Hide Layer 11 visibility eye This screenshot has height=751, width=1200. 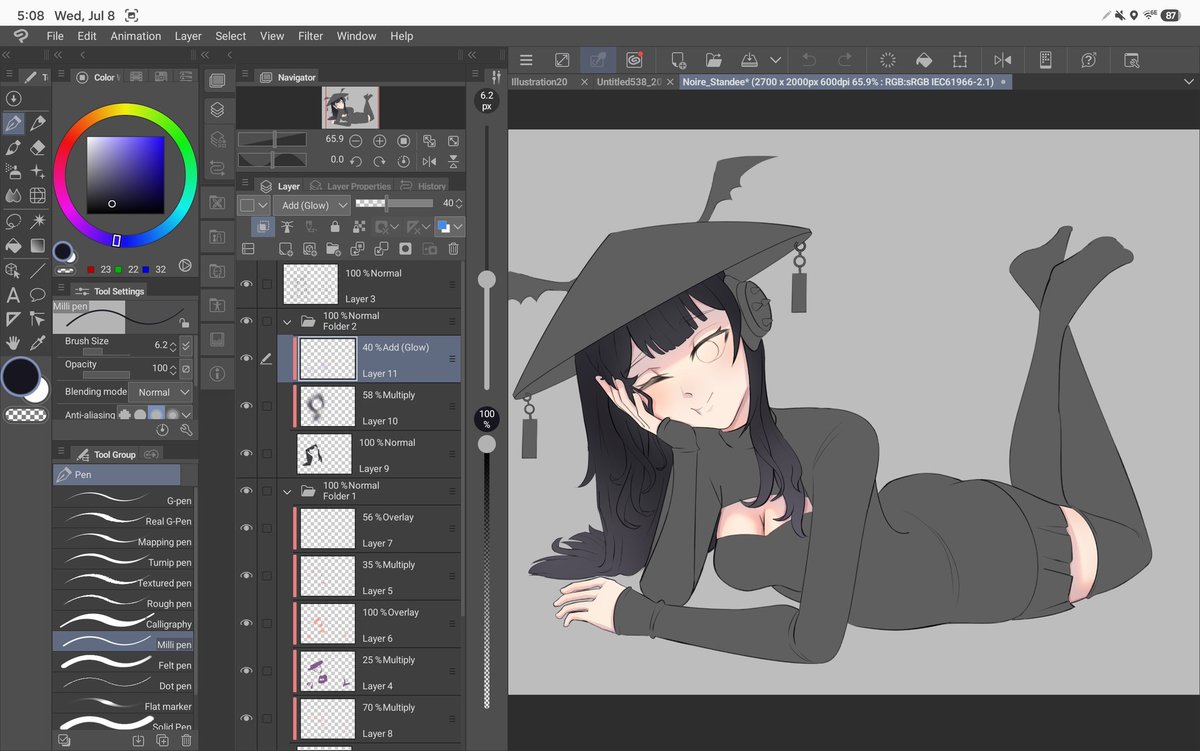click(247, 358)
